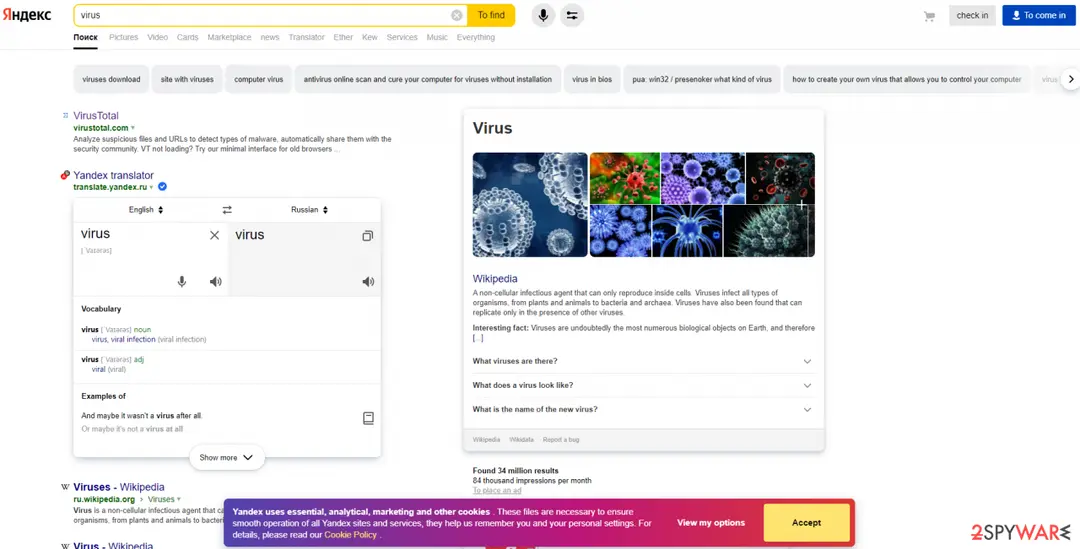This screenshot has width=1080, height=549.
Task: Open the Music tab
Action: pyautogui.click(x=437, y=37)
